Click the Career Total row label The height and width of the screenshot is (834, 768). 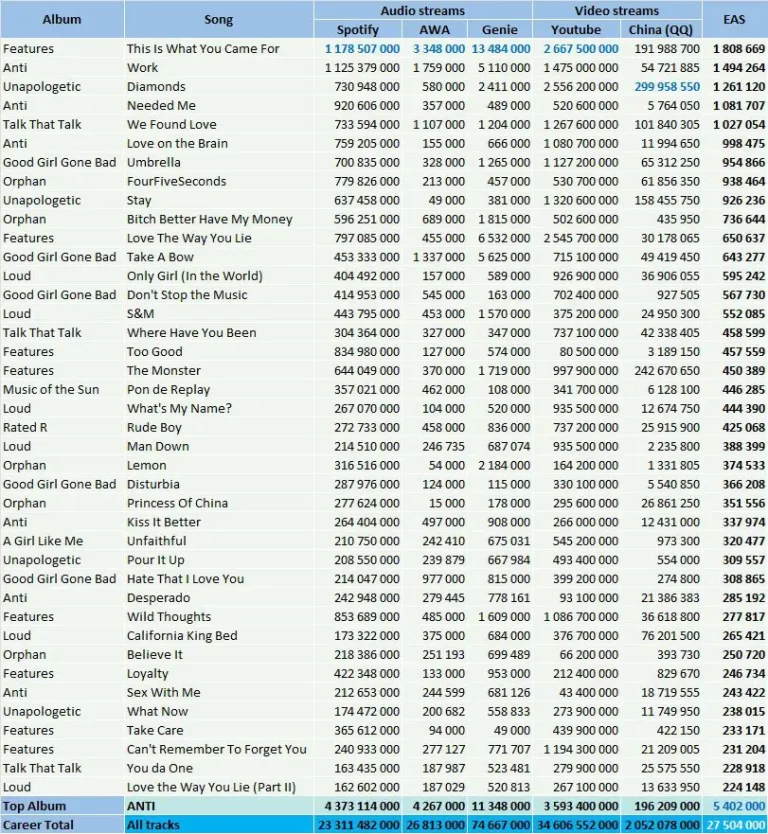39,825
